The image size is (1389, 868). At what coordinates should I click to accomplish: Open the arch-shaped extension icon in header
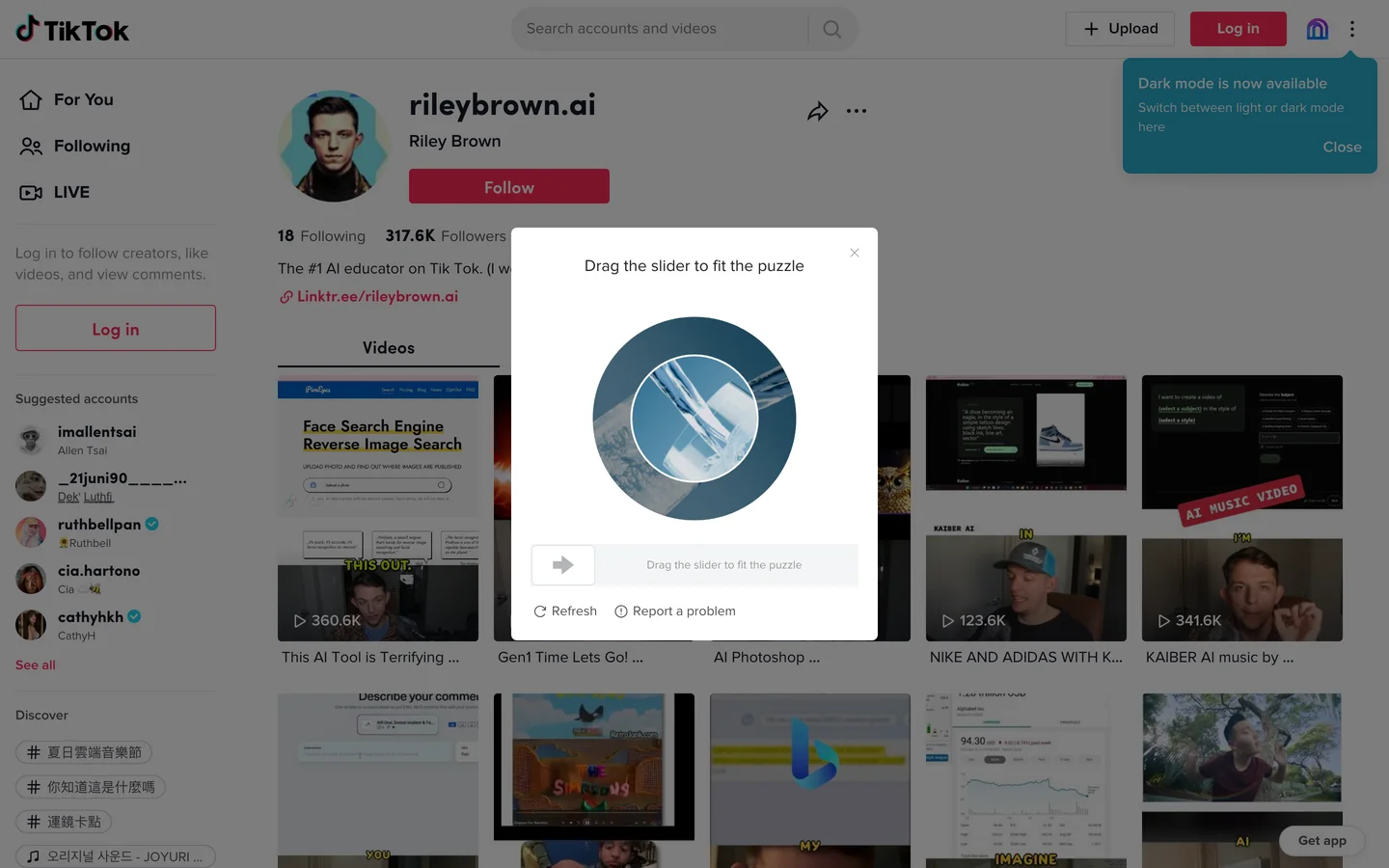click(1317, 29)
